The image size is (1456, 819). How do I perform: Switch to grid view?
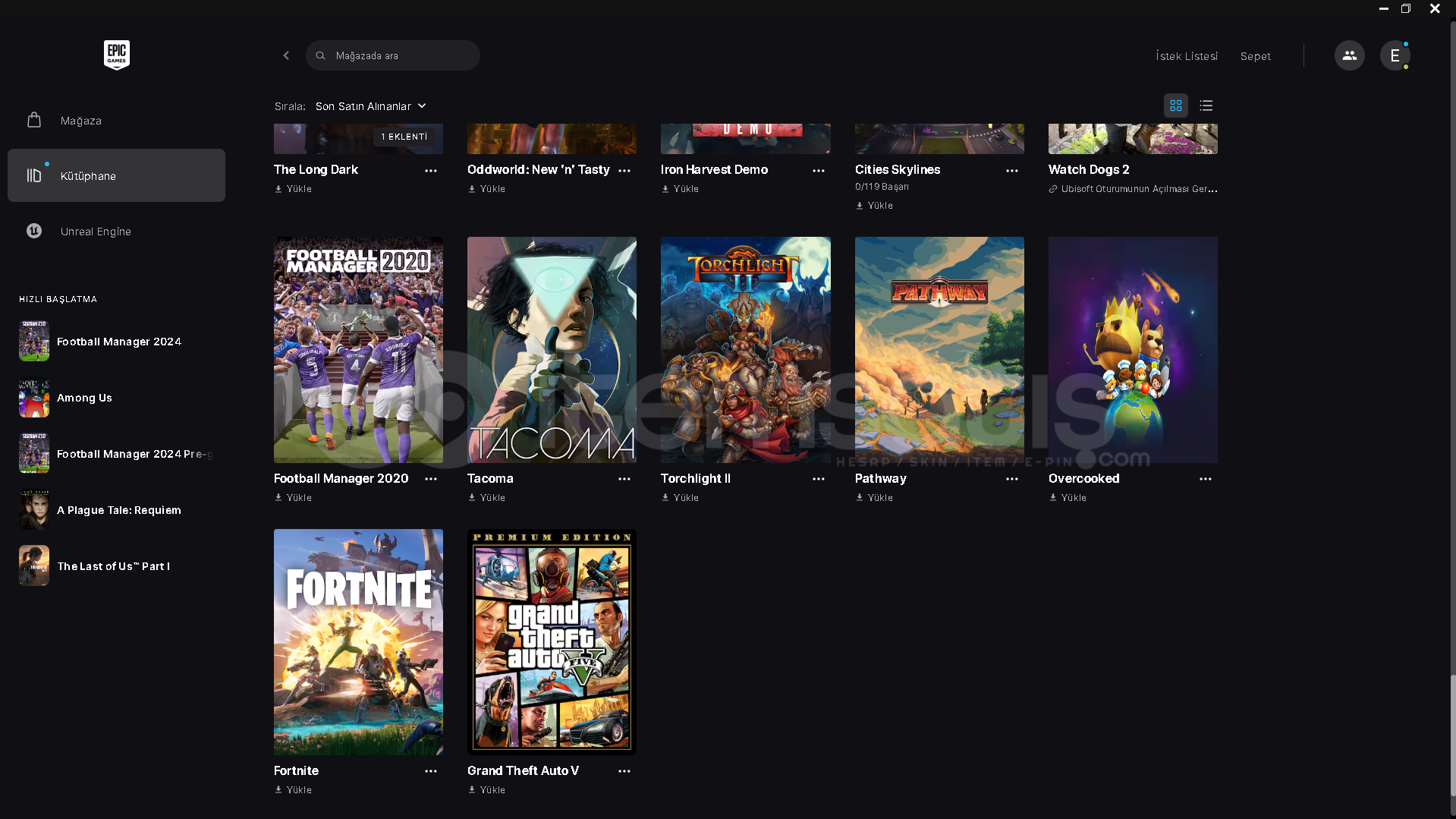coord(1176,106)
